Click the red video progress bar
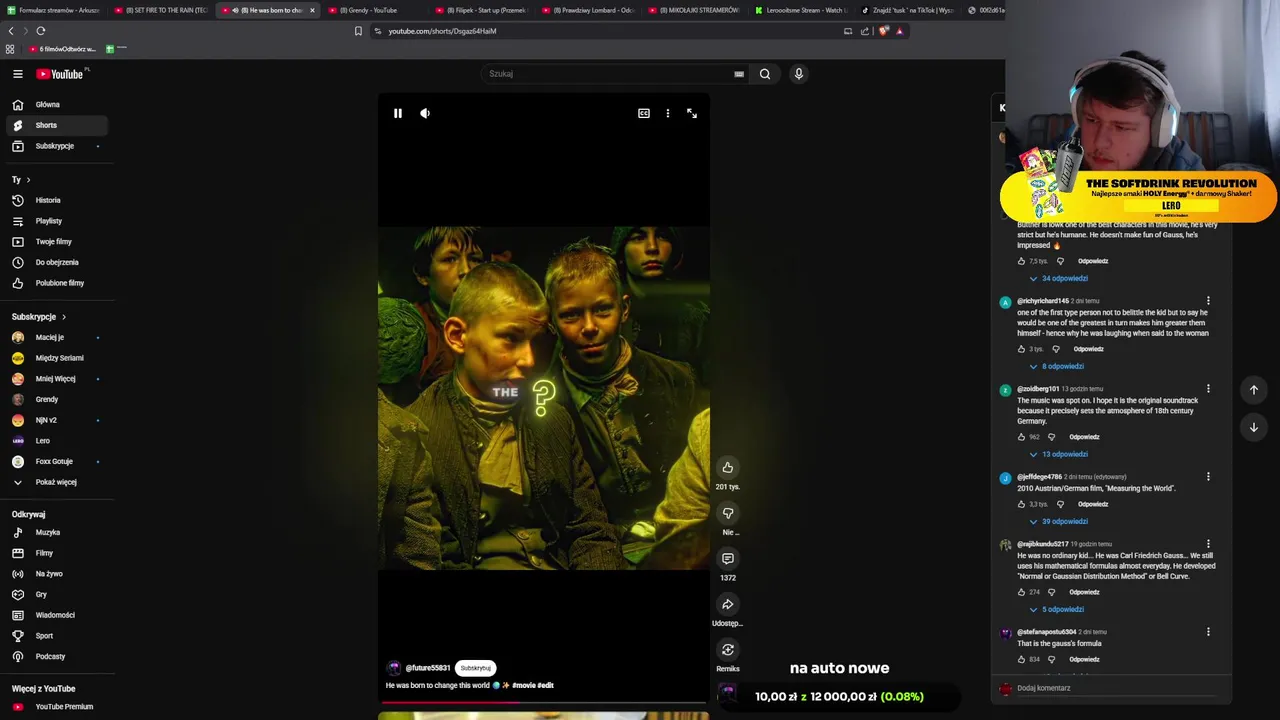 click(544, 703)
